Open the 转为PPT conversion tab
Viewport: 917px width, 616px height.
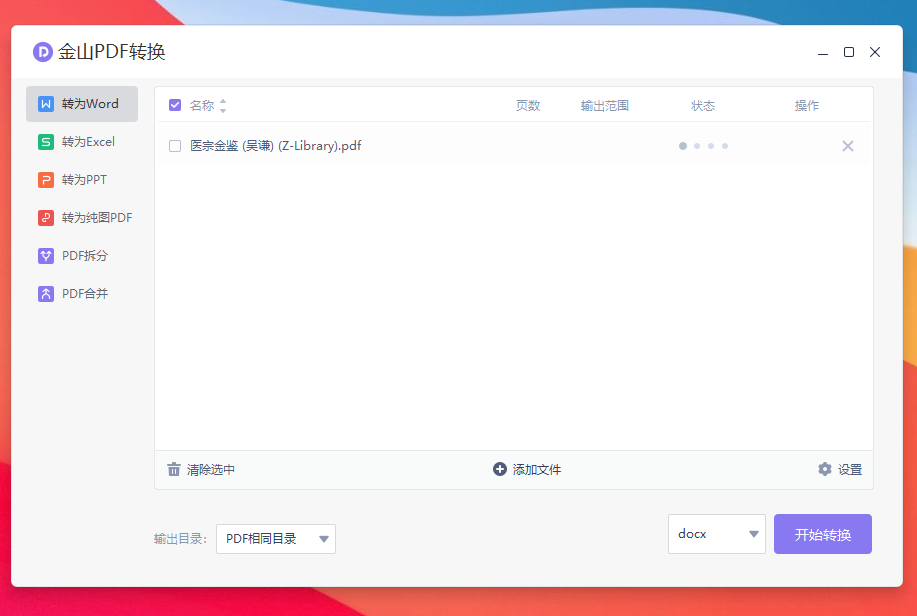[x=82, y=180]
